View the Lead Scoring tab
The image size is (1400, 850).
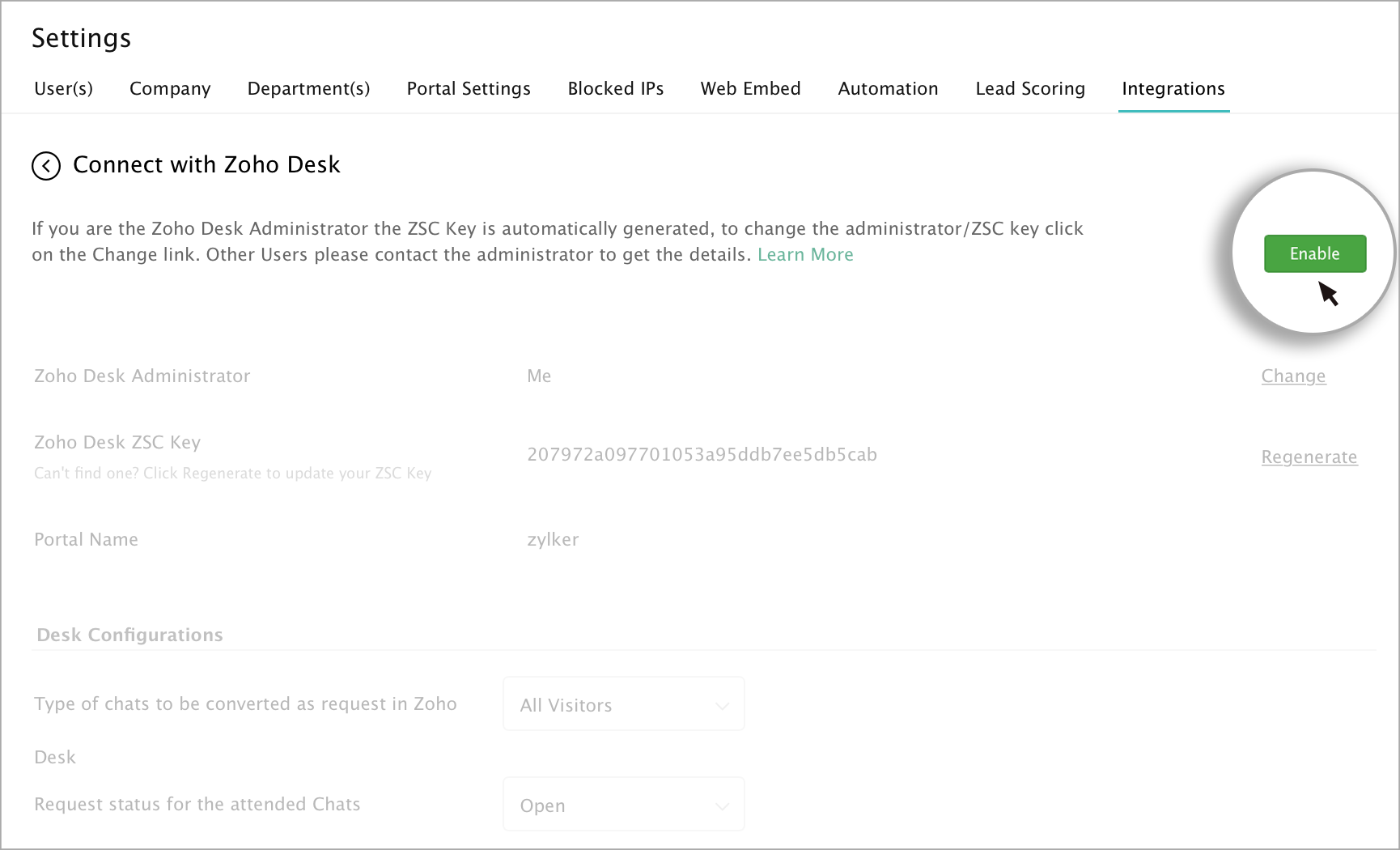1029,89
